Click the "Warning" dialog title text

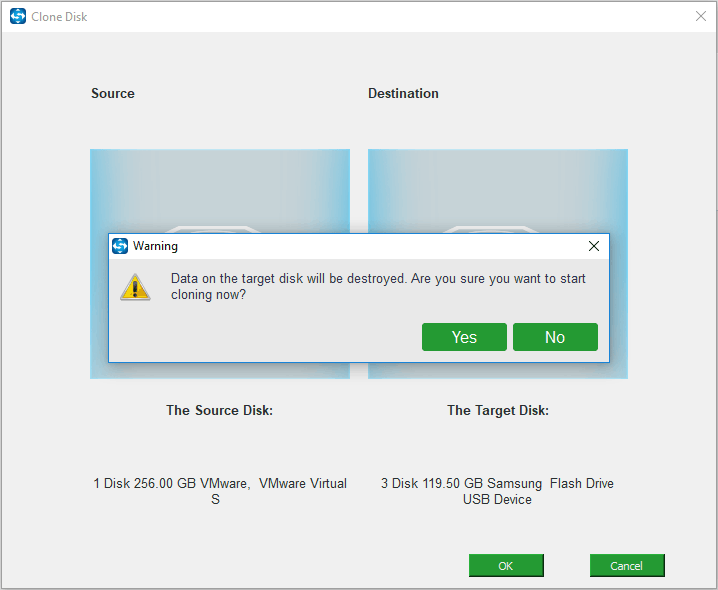[x=155, y=246]
